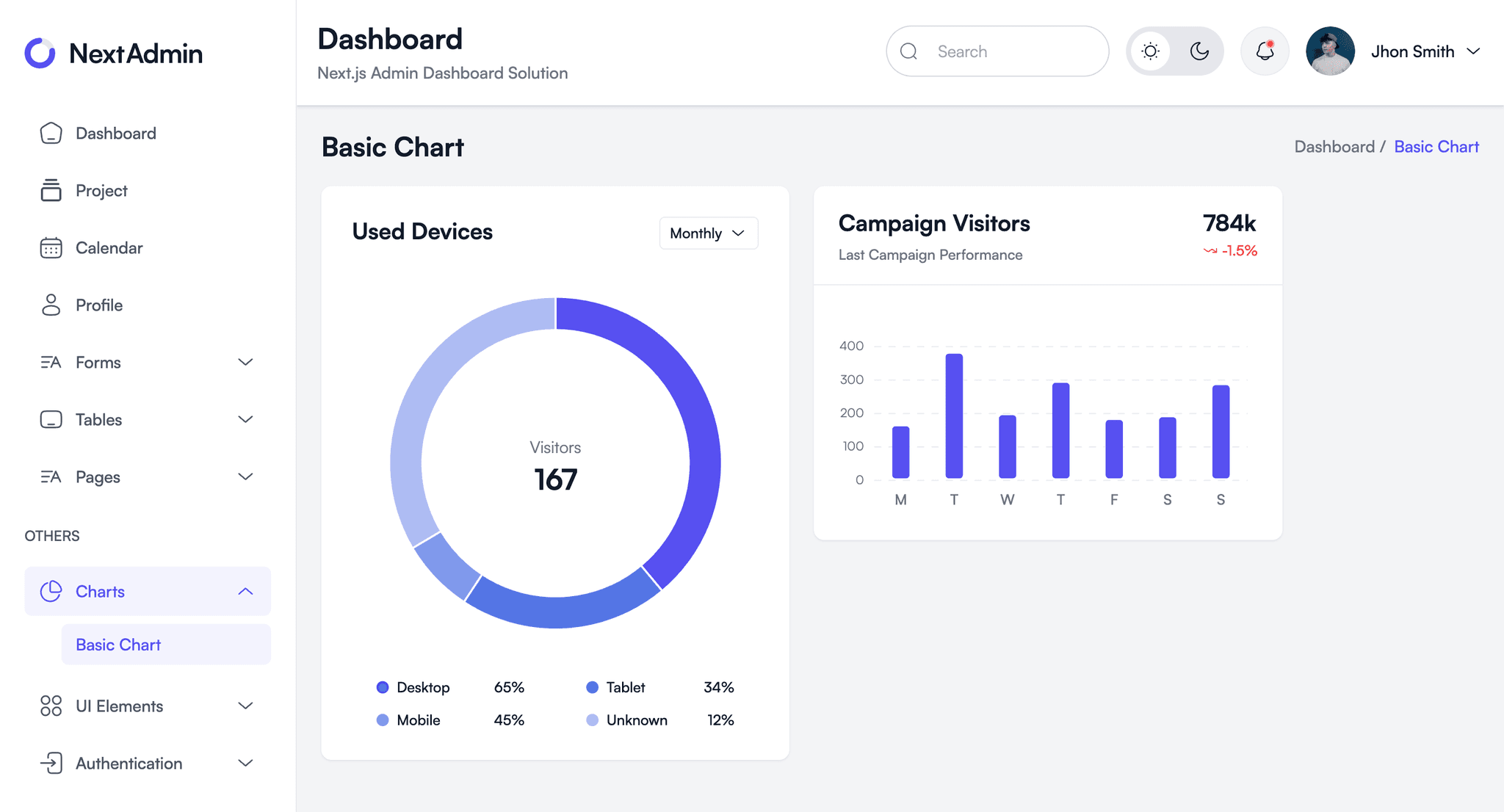Open notifications via the bell icon
The width and height of the screenshot is (1504, 812).
[x=1265, y=51]
